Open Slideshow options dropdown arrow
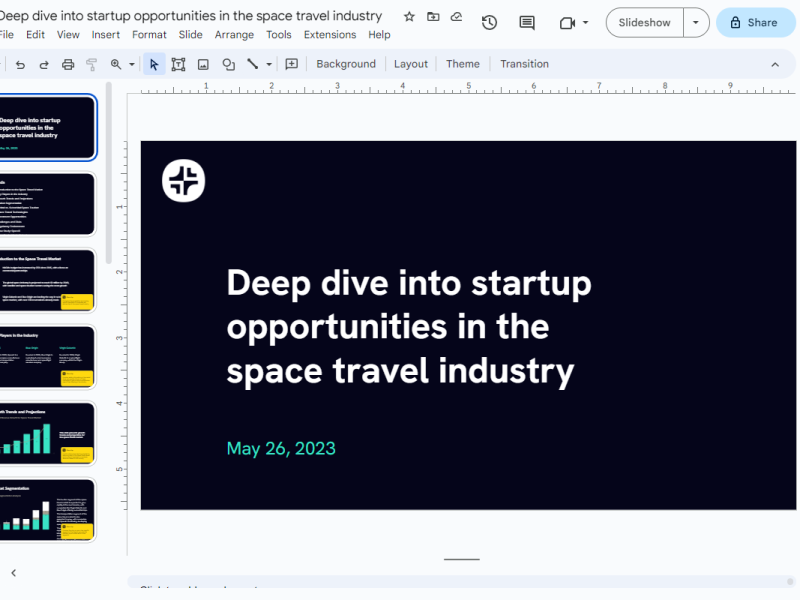 point(696,22)
